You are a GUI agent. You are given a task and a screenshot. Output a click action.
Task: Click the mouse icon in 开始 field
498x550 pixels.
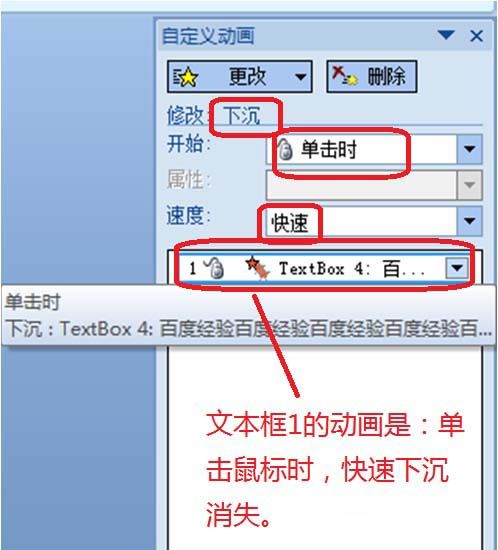pos(285,149)
